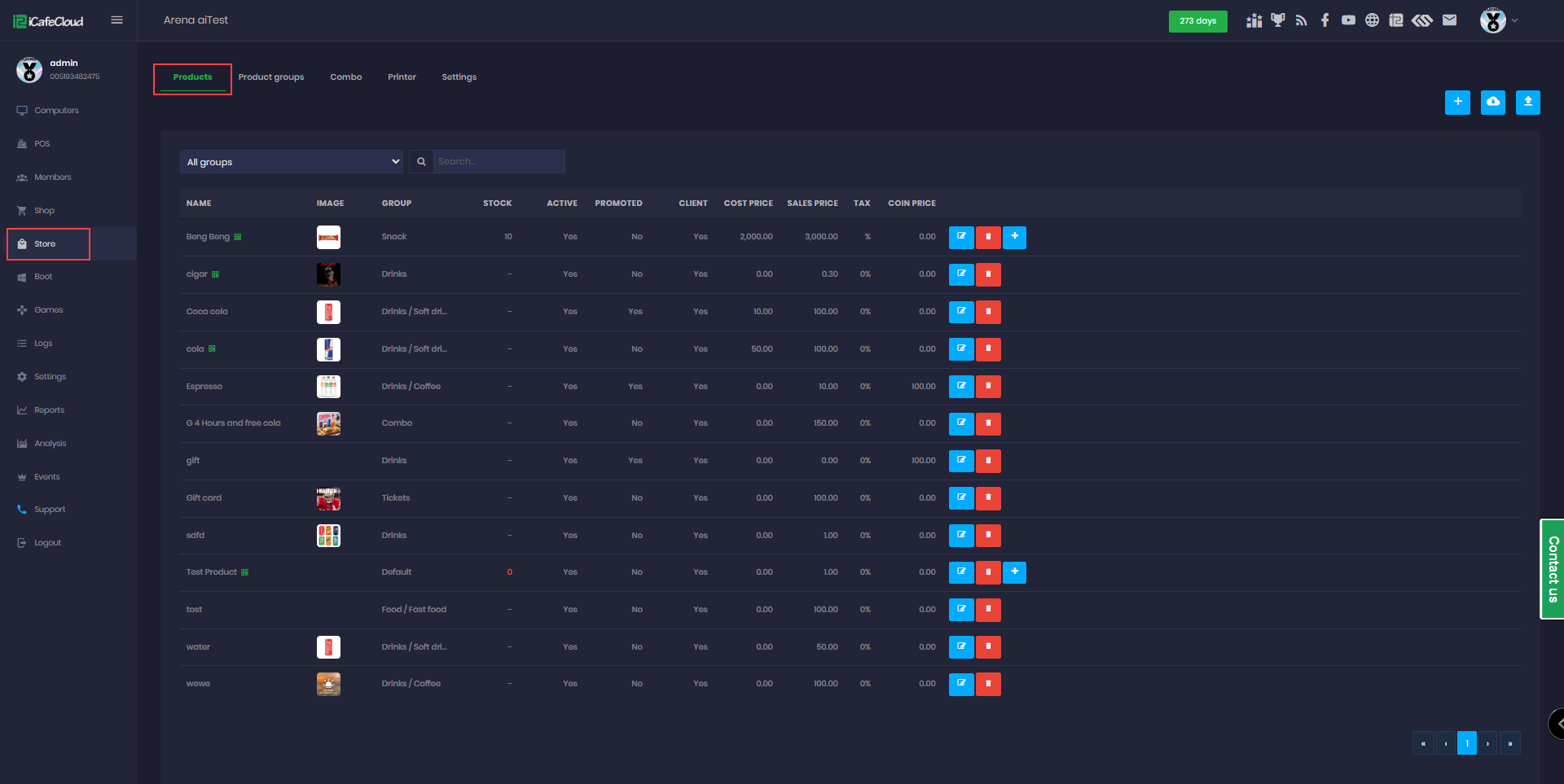Viewport: 1564px width, 784px height.
Task: Edit the Bong Bong product
Action: coord(961,237)
